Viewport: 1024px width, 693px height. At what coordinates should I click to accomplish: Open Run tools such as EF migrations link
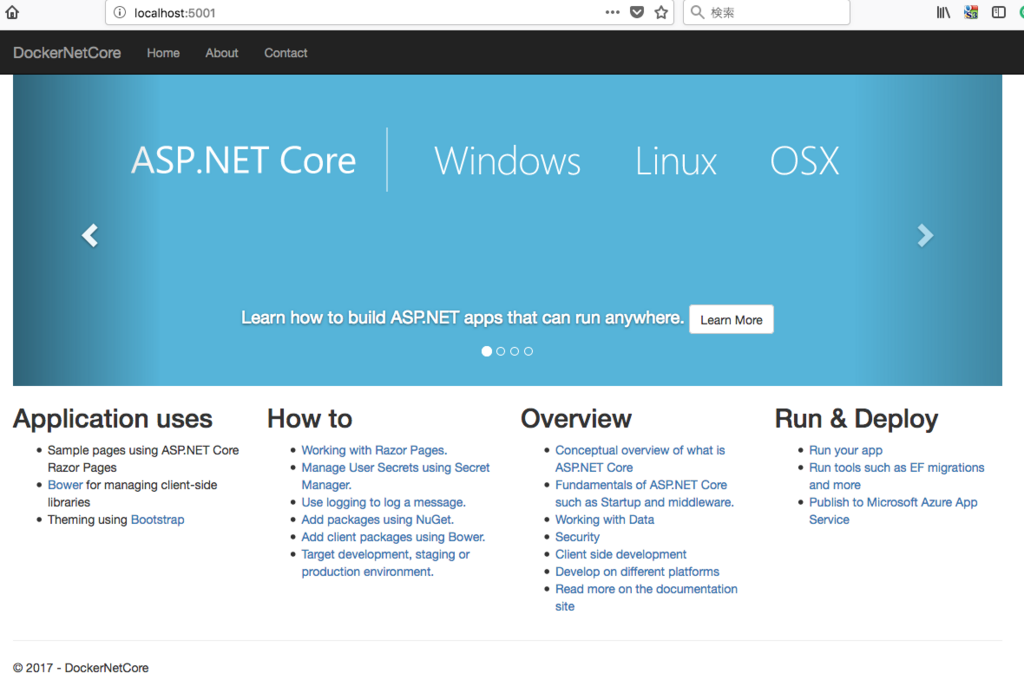pyautogui.click(x=896, y=476)
